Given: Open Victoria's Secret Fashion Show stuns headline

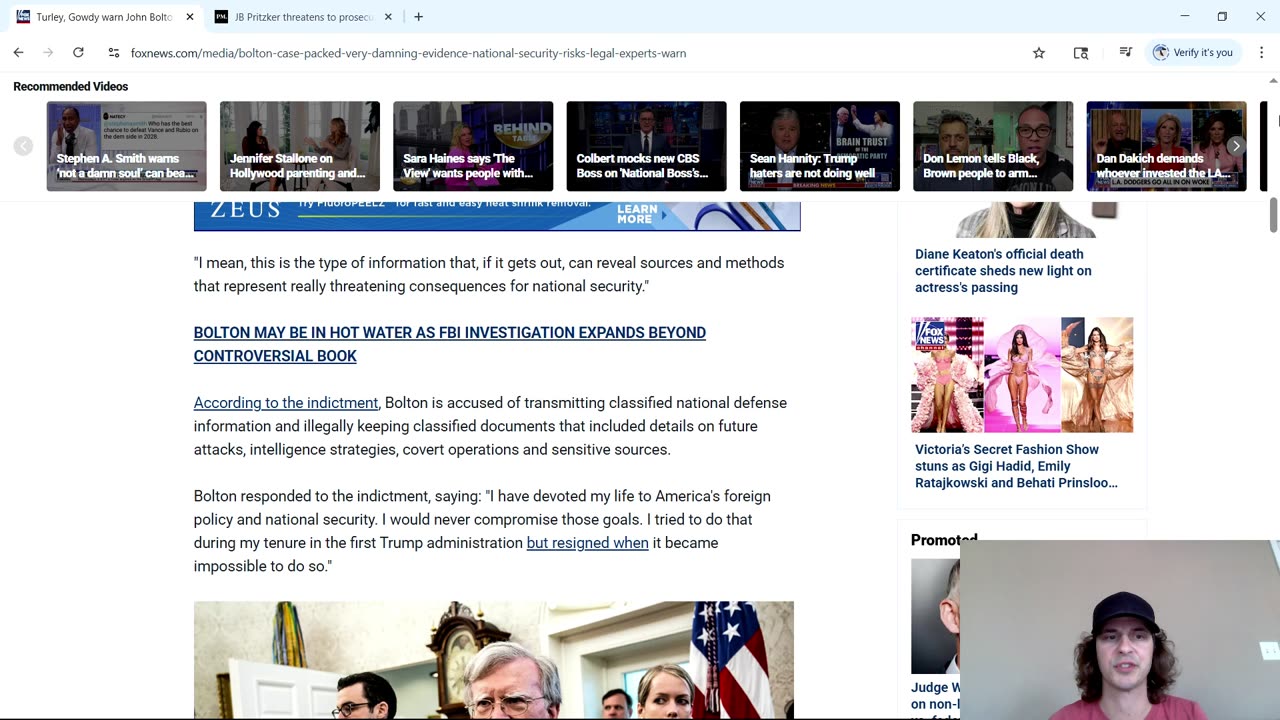Looking at the screenshot, I should [x=1016, y=466].
